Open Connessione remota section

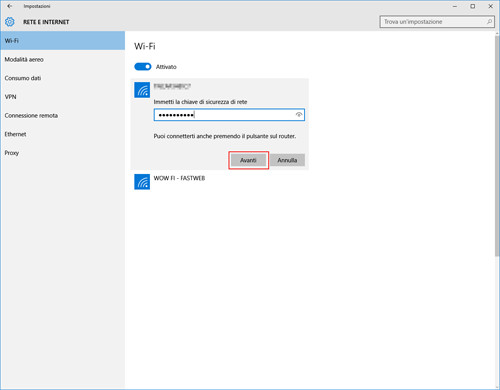coord(63,115)
